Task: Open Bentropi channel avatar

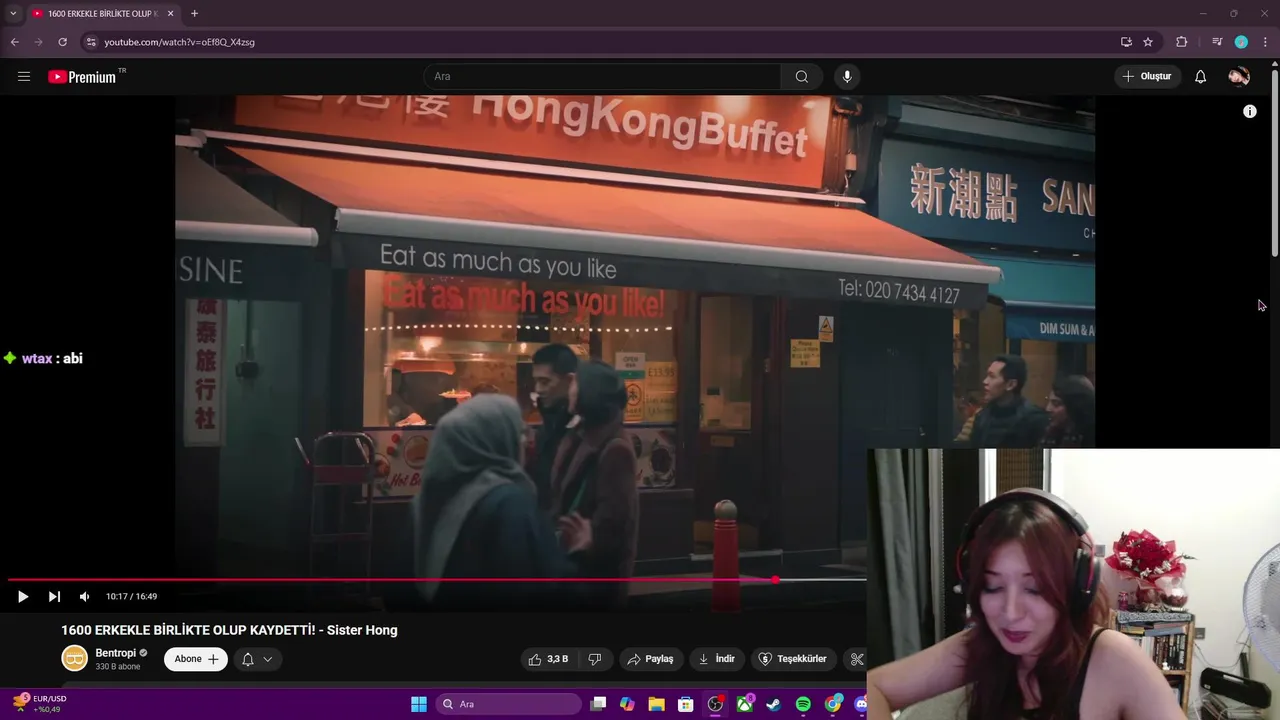Action: pos(75,658)
